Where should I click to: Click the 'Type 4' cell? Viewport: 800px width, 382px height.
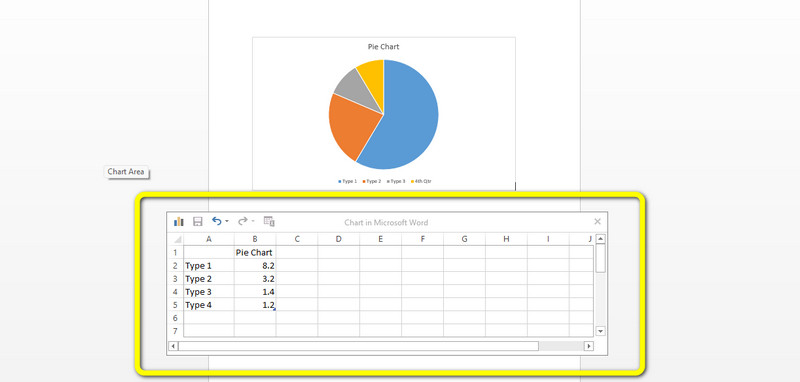pos(209,305)
